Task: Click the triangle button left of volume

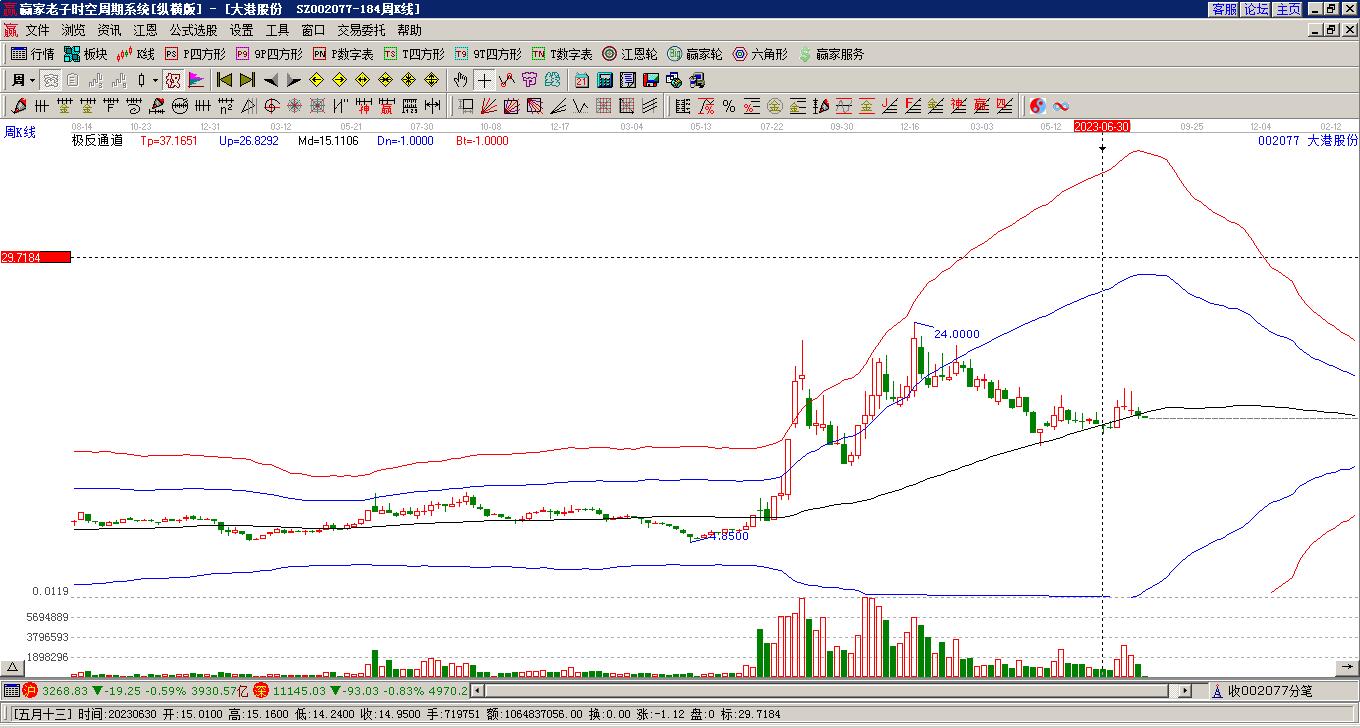Action: tap(13, 667)
